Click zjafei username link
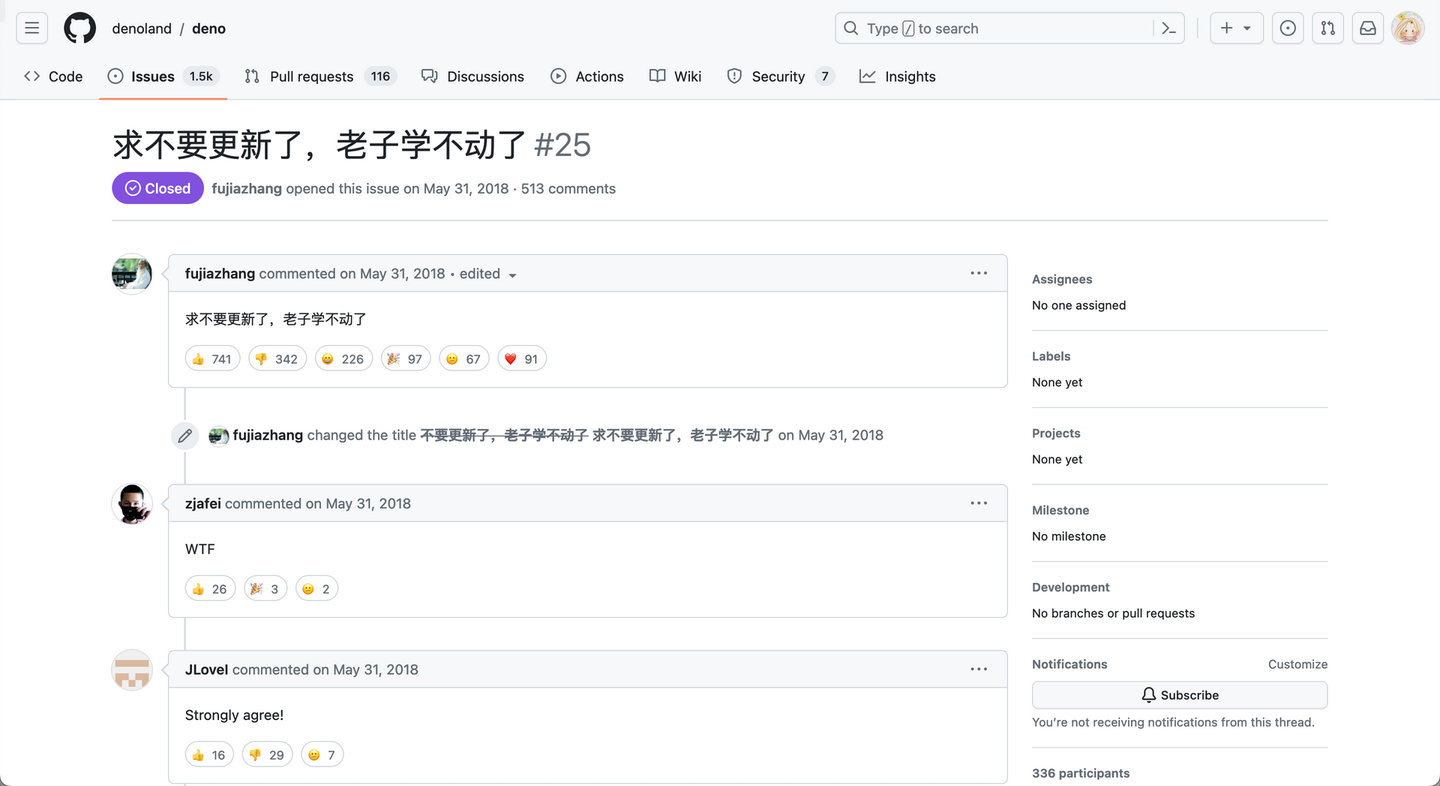Screen dimensions: 1440x786 tap(203, 503)
